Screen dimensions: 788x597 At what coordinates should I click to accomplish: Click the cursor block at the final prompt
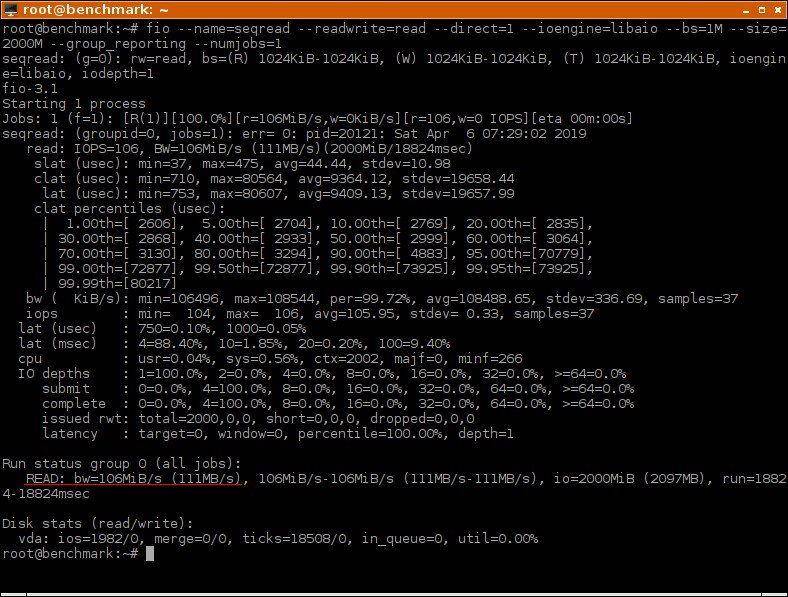(x=150, y=554)
